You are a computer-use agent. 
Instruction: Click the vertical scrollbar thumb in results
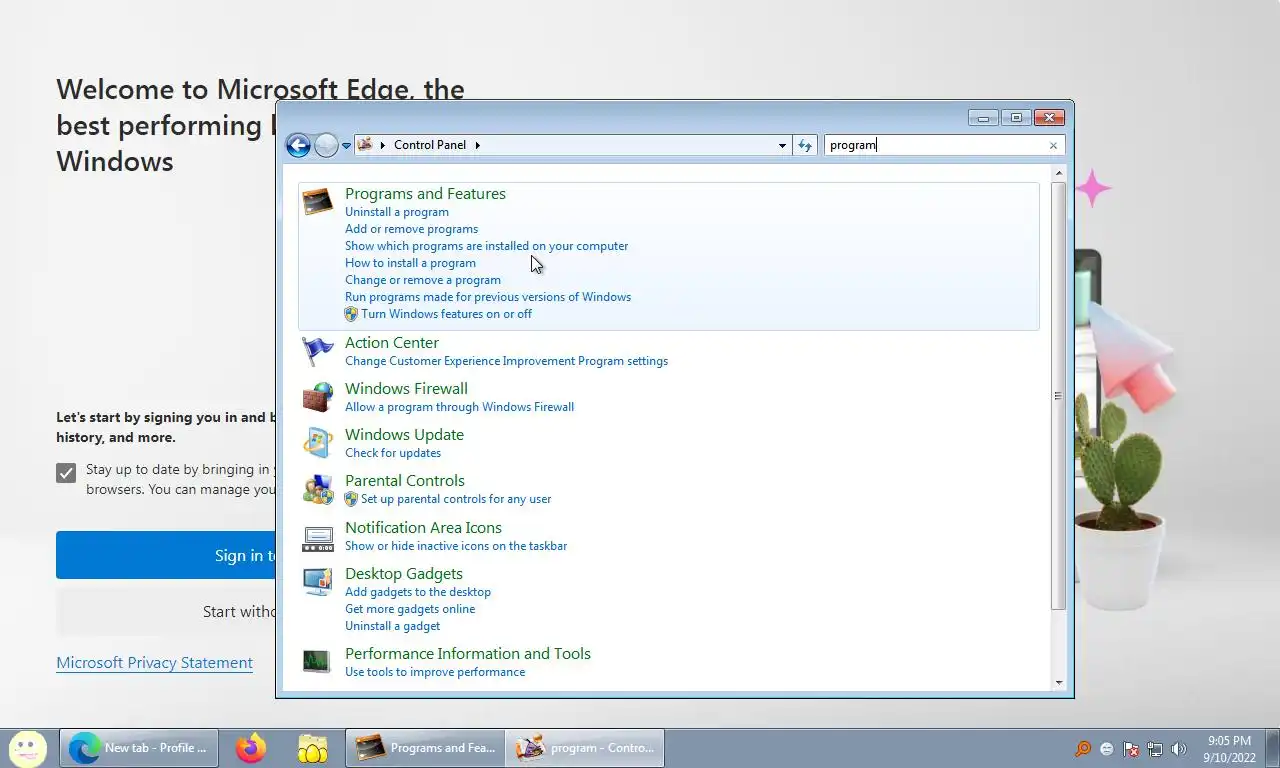1059,396
